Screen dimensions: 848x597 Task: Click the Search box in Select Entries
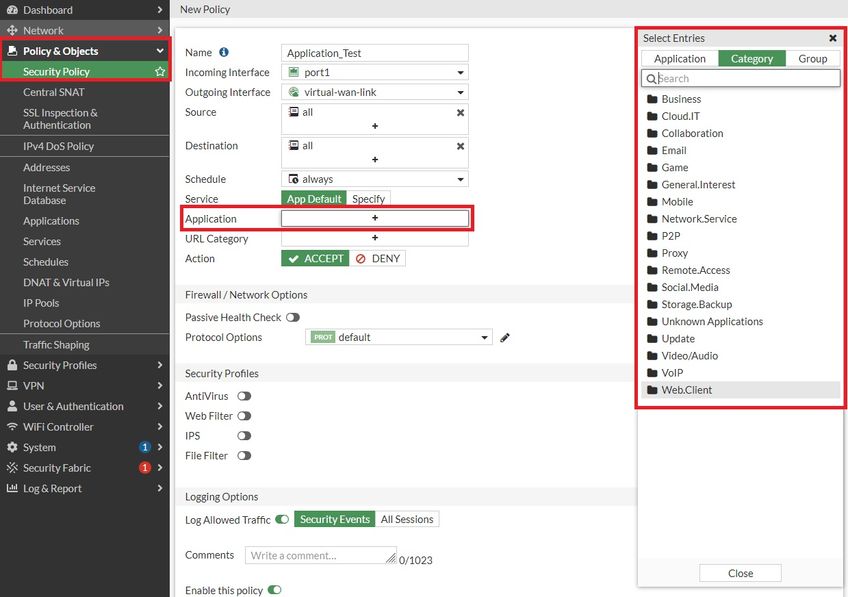click(x=741, y=78)
